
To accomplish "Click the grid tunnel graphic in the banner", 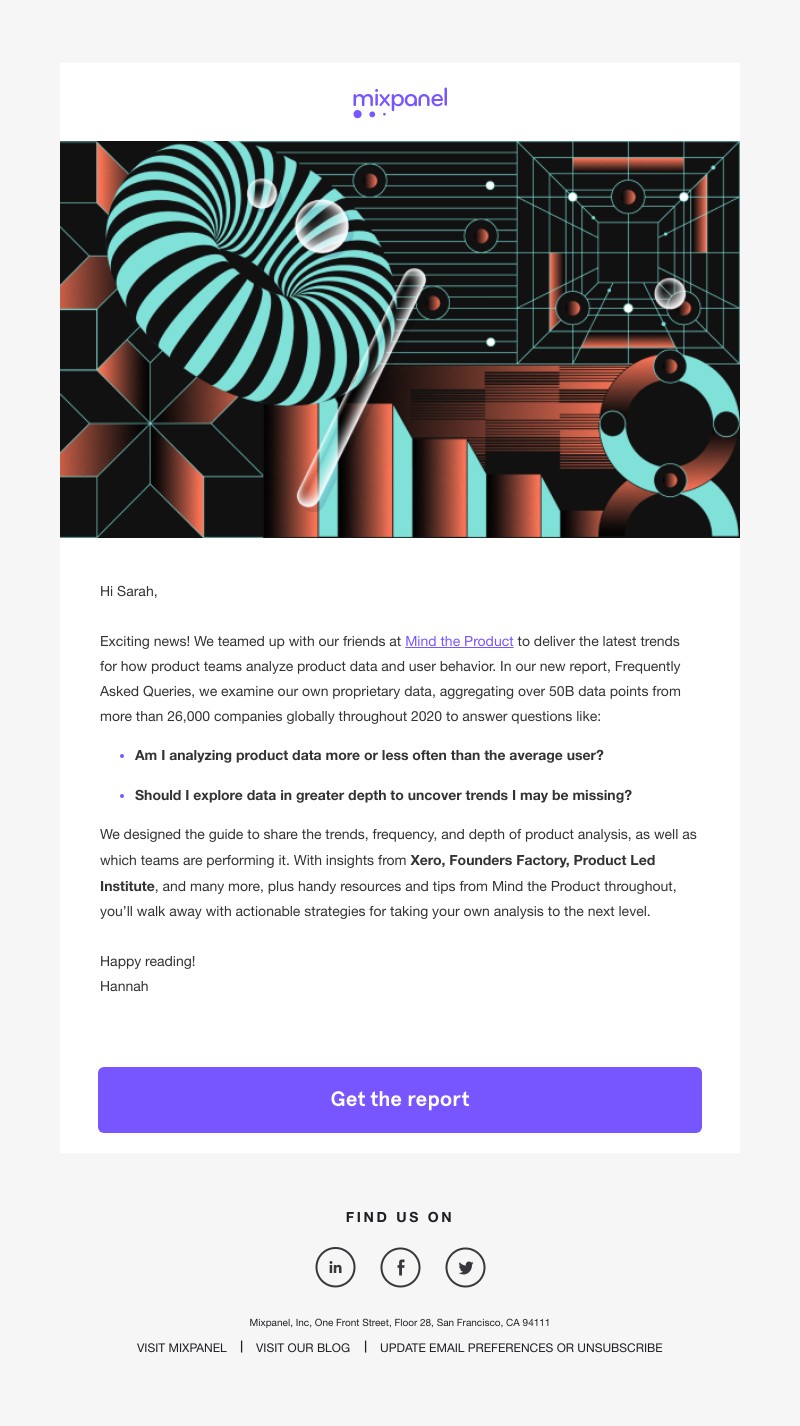I will tap(628, 250).
